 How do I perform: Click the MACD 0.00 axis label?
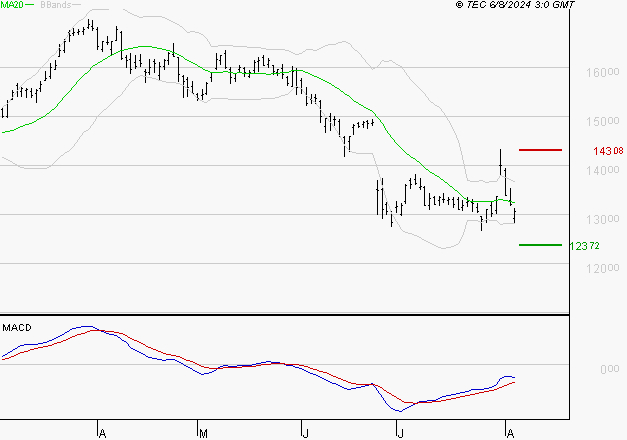(x=610, y=369)
